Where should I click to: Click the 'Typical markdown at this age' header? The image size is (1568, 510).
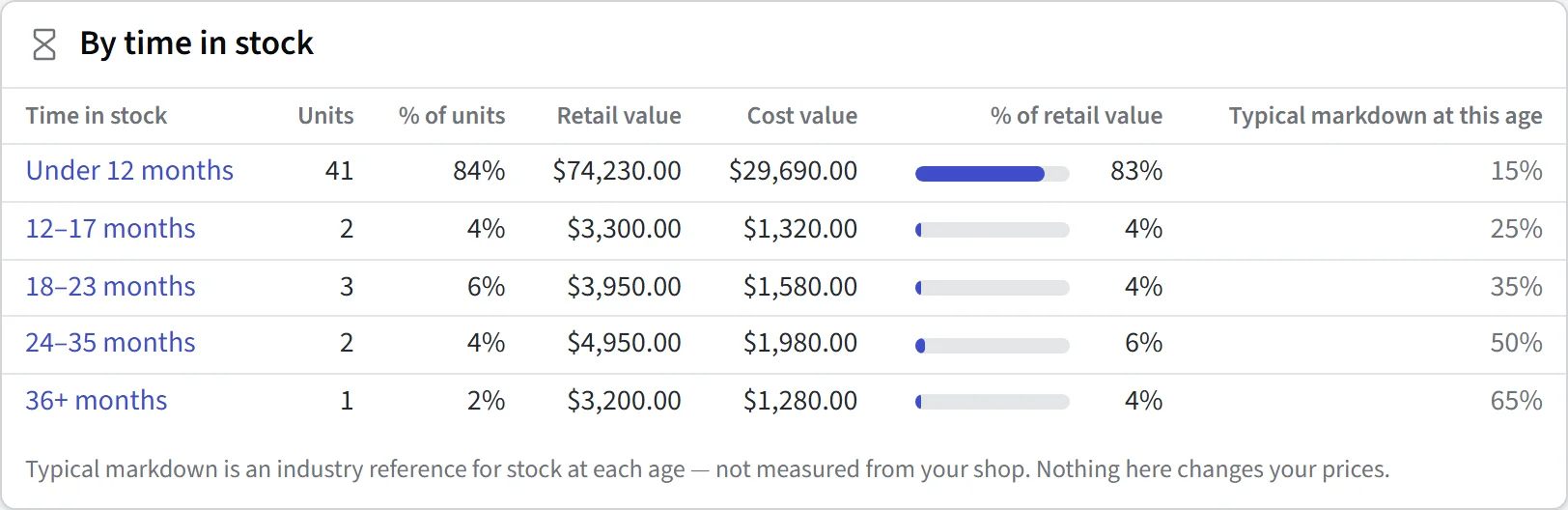1386,116
